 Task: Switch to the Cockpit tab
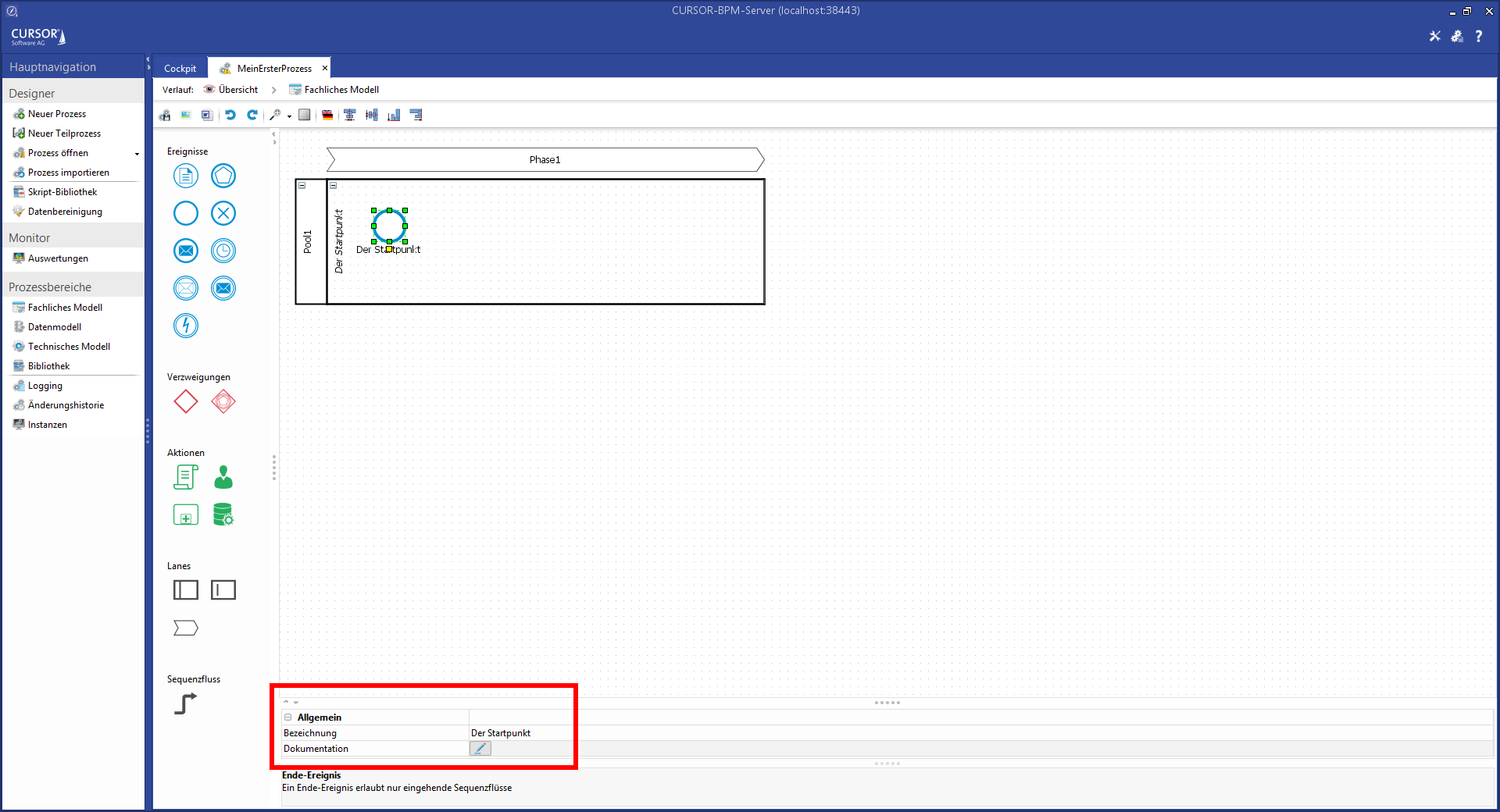tap(180, 69)
